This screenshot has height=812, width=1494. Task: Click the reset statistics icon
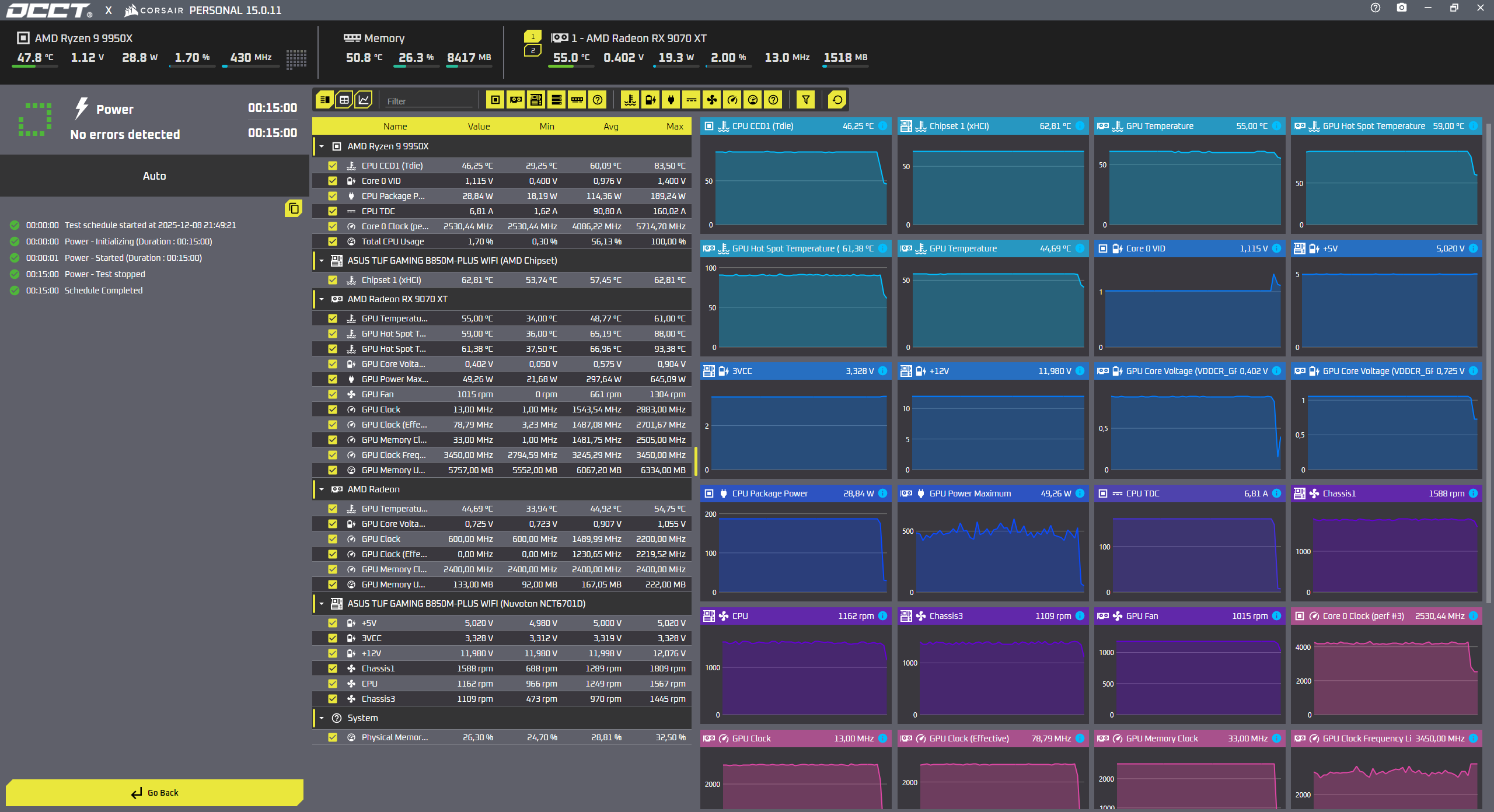click(837, 100)
